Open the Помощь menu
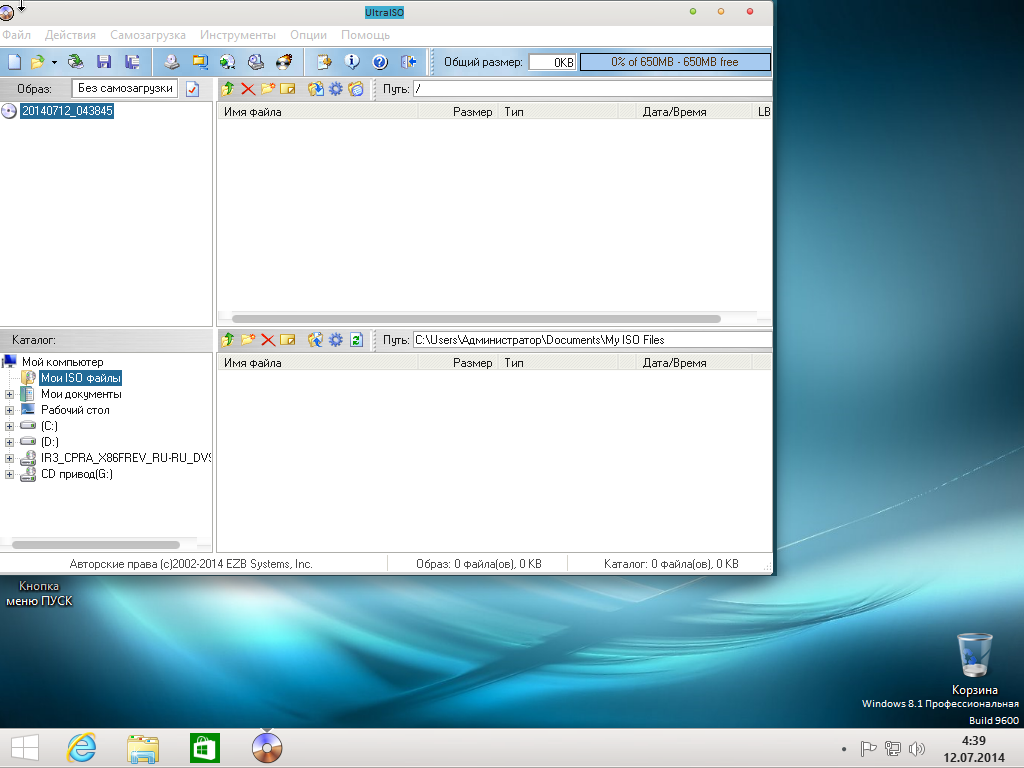Screen dimensions: 1024x768 [x=365, y=35]
